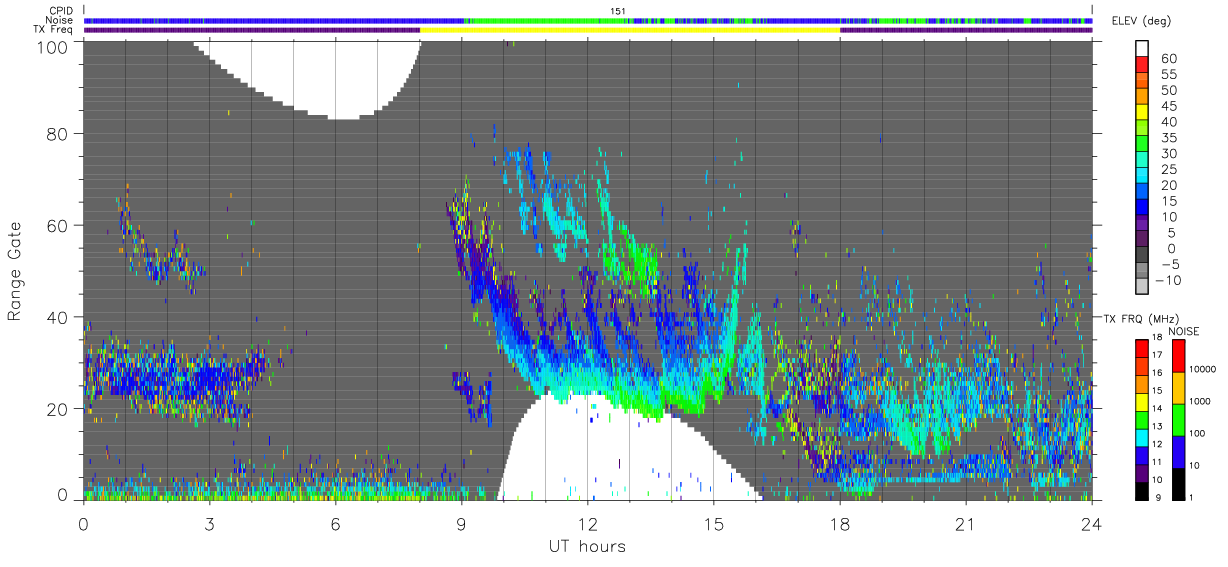Select the black 9–10 swatch in the TX FRQ colorbar

[1141, 490]
